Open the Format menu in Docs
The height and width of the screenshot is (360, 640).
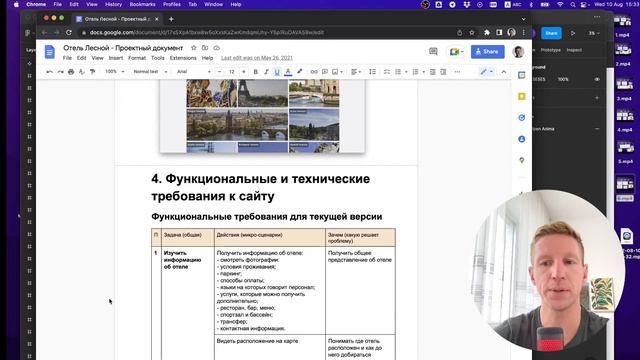click(137, 58)
